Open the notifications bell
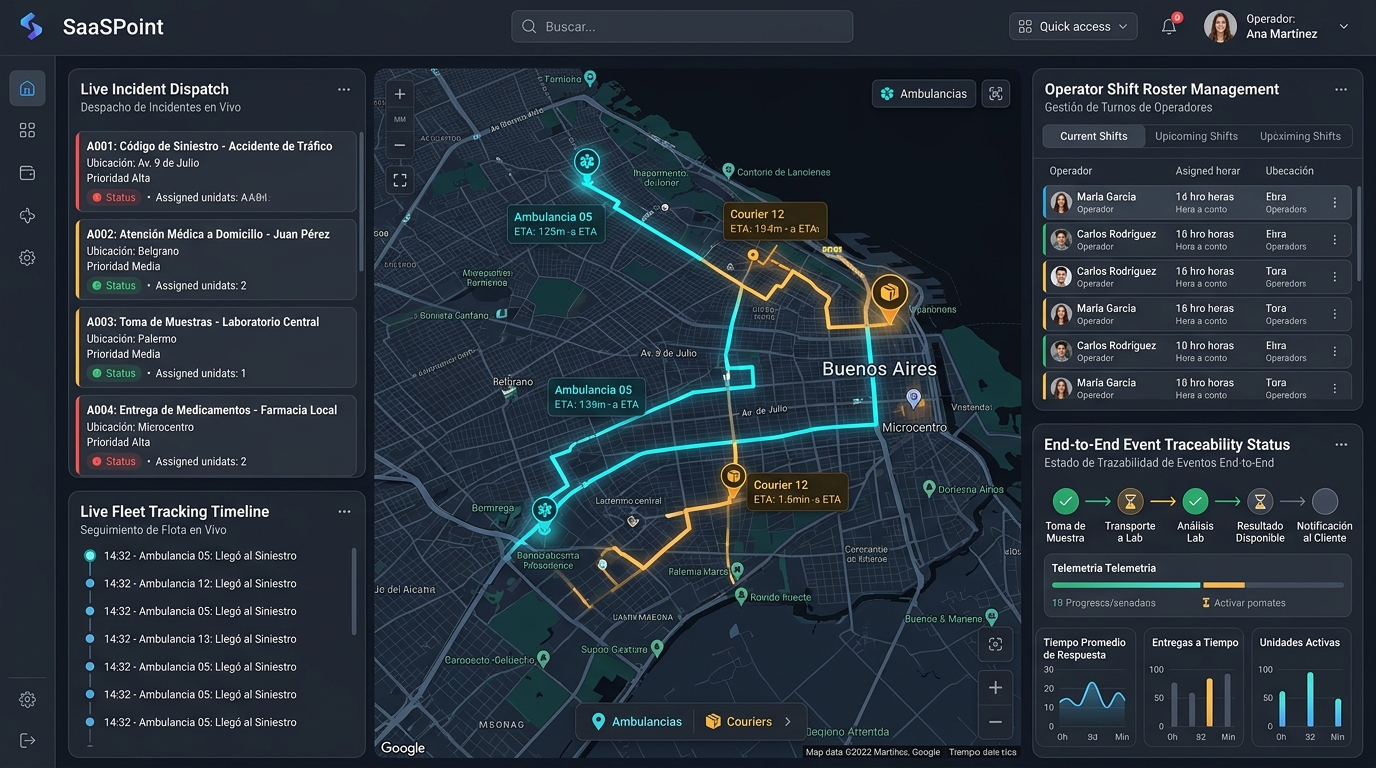 coord(1169,27)
